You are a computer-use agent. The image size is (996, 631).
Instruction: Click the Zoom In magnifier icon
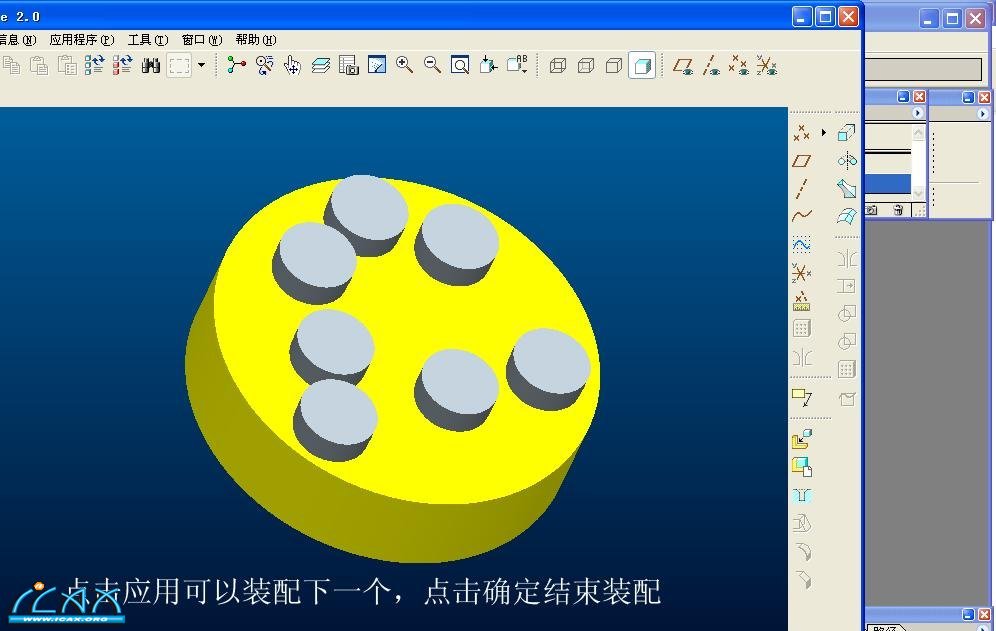click(x=404, y=65)
